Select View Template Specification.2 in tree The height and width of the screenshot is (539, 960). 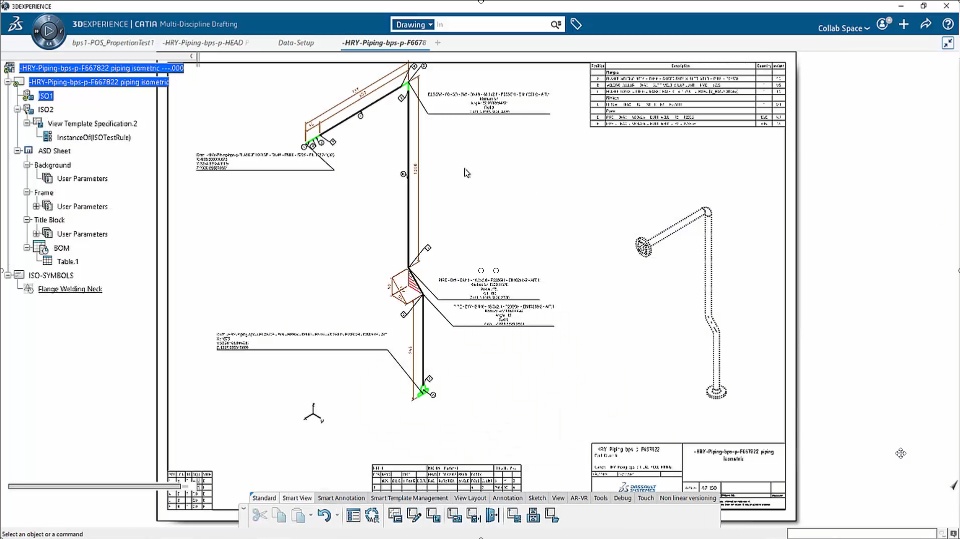pos(92,124)
